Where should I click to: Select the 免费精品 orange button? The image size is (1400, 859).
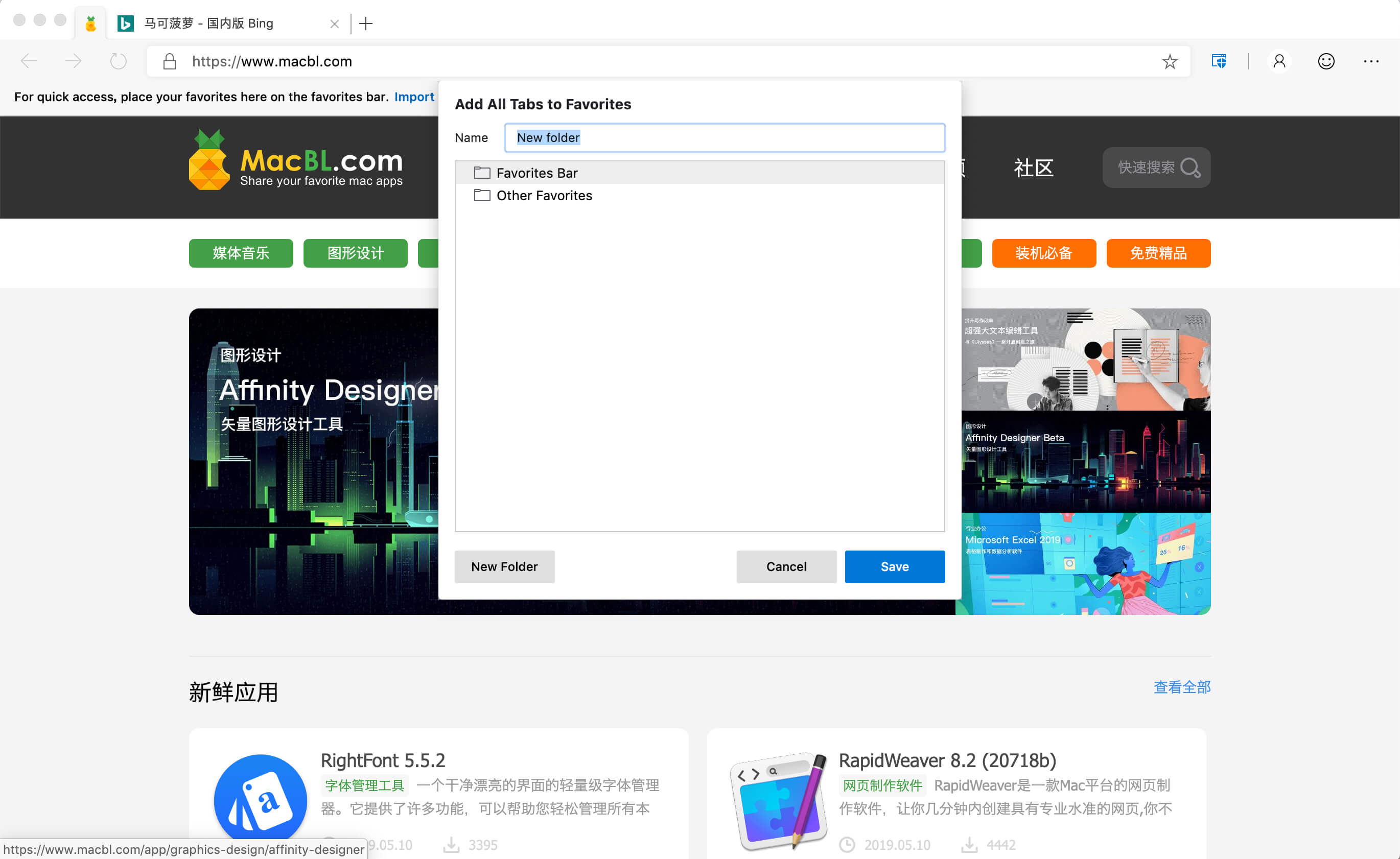(x=1158, y=253)
